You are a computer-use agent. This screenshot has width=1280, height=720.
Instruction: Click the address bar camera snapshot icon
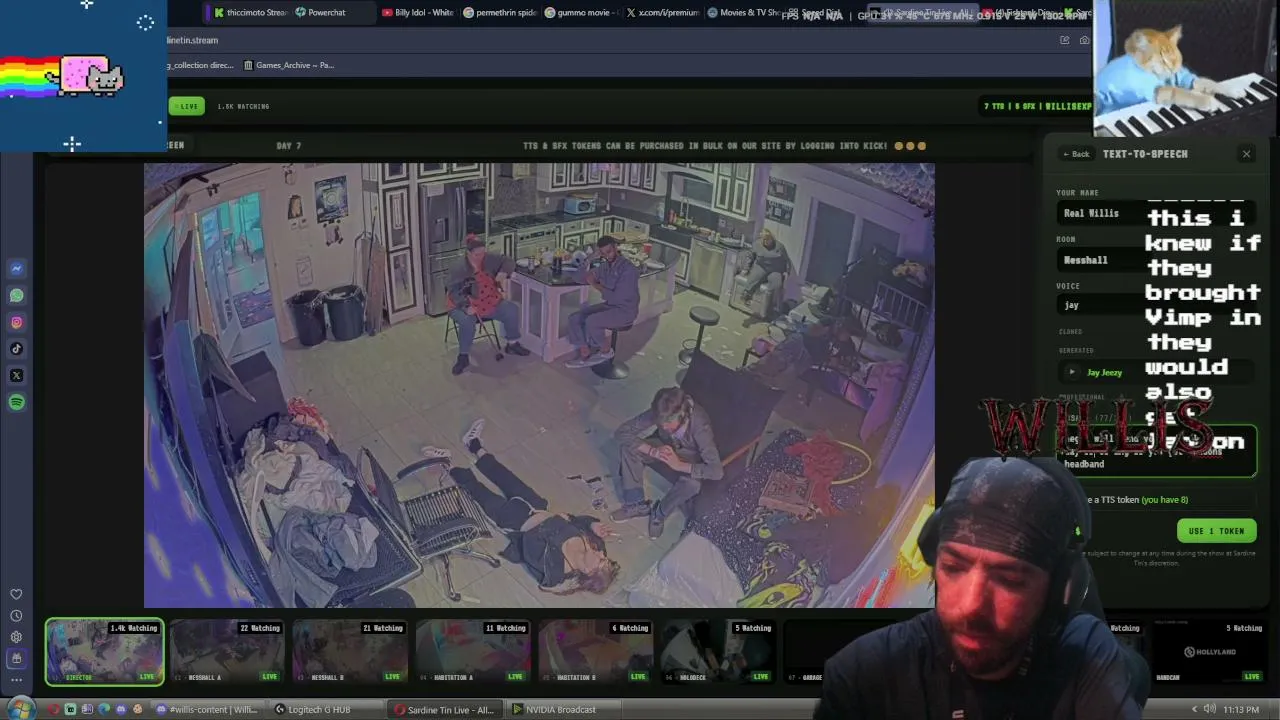tap(1085, 40)
